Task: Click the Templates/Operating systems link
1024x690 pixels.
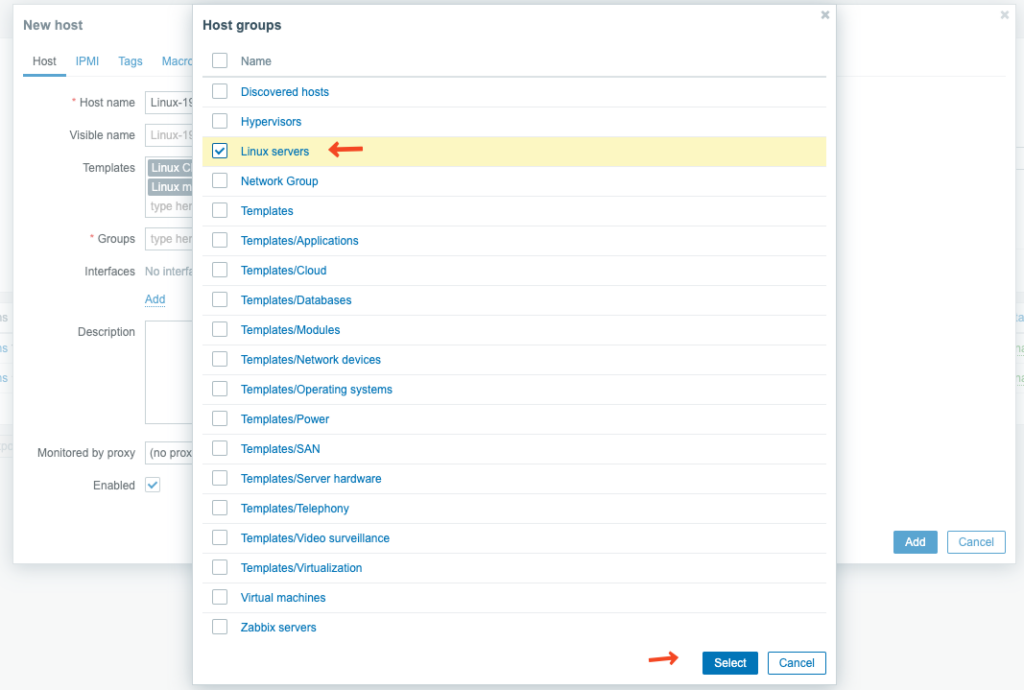Action: pyautogui.click(x=316, y=389)
